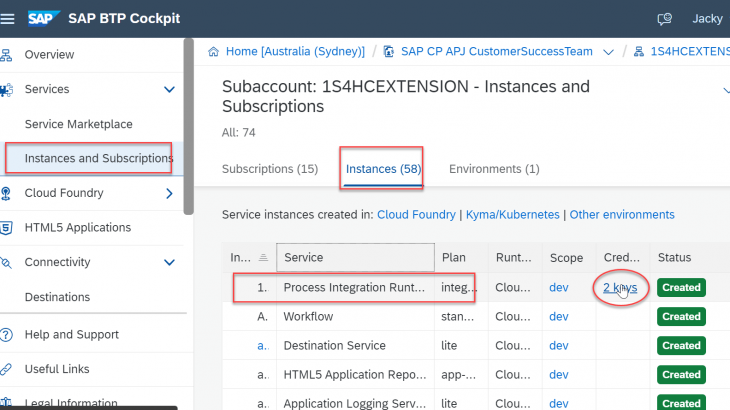This screenshot has height=410, width=730.
Task: Click the Services puzzle icon
Action: [7, 89]
